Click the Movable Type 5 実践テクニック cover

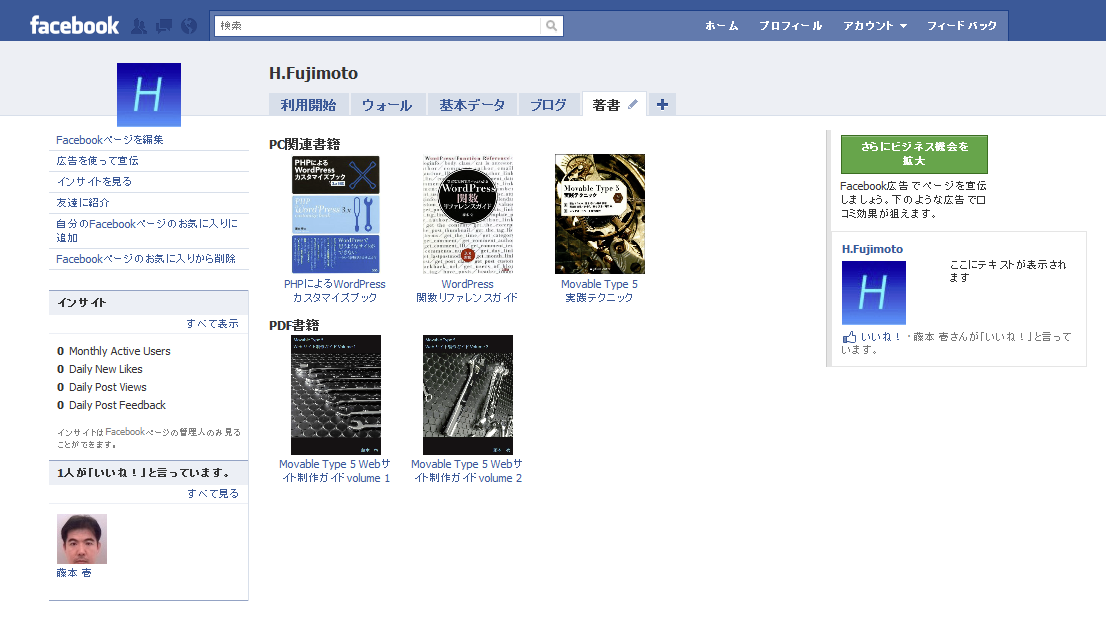tap(600, 214)
